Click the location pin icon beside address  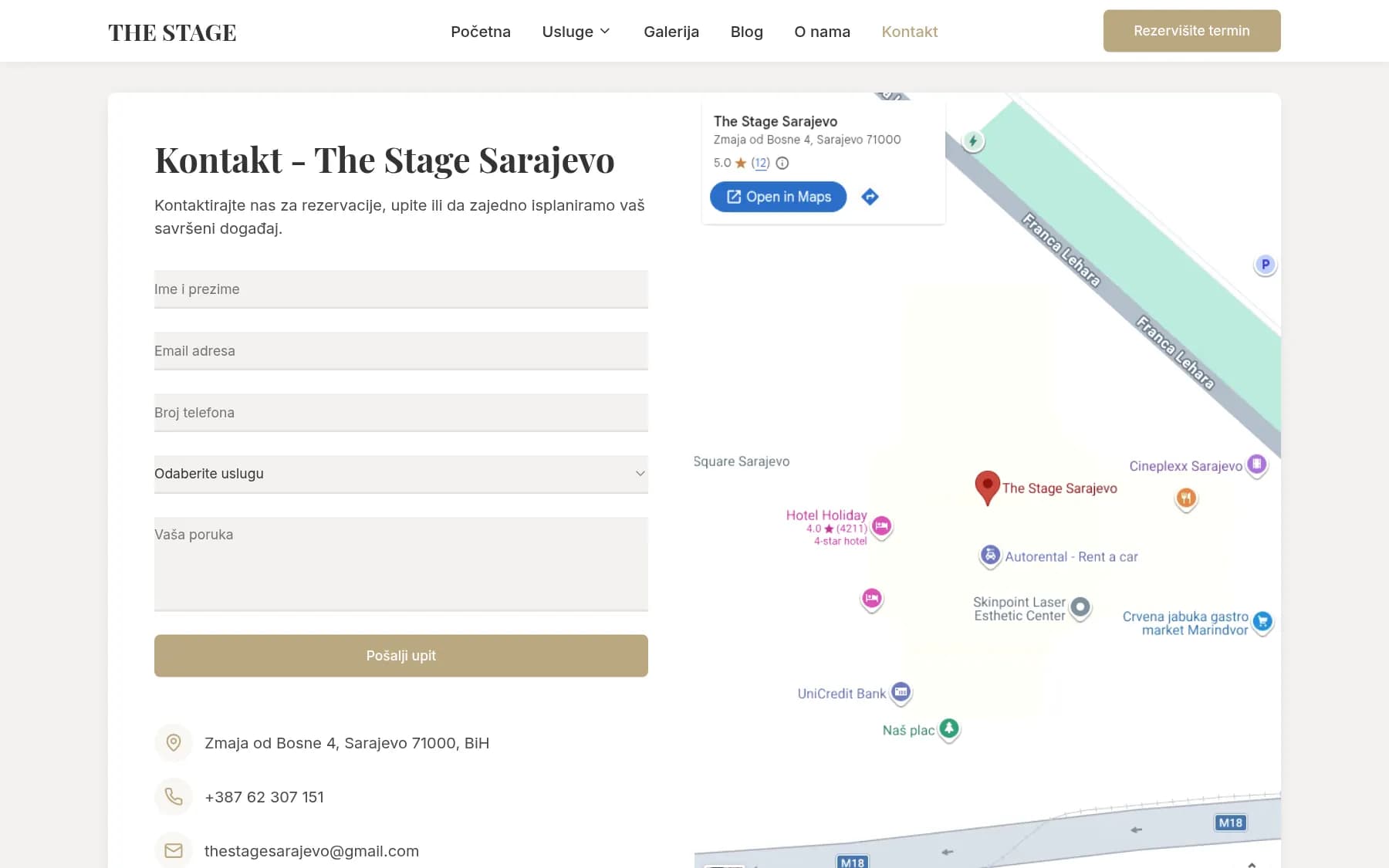point(174,743)
